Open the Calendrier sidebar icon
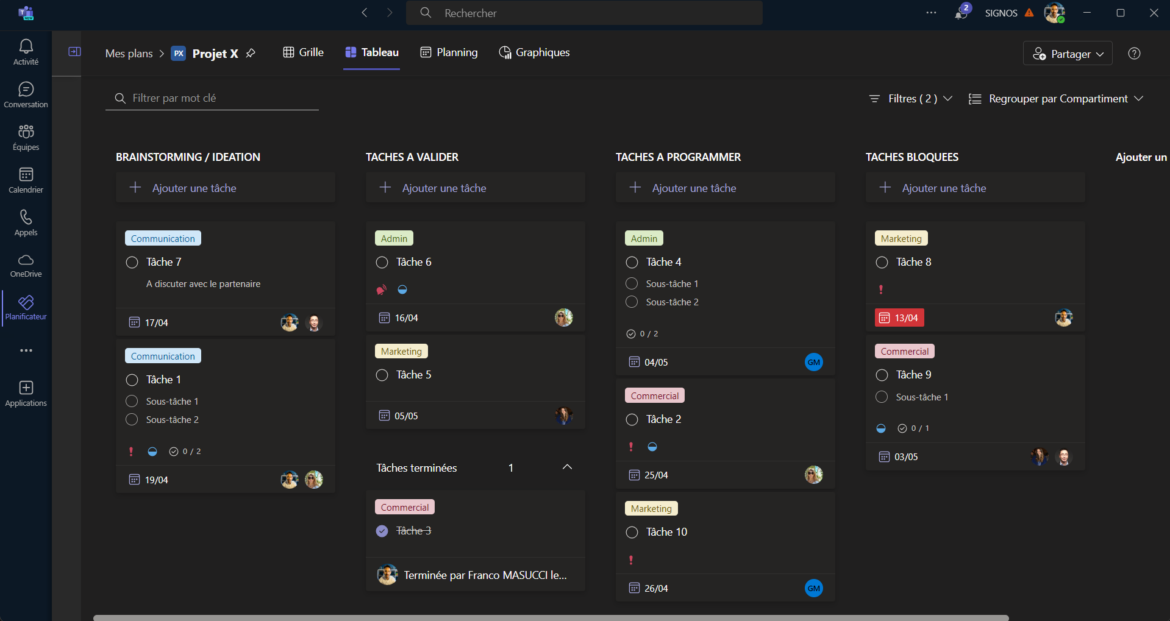 coord(26,179)
